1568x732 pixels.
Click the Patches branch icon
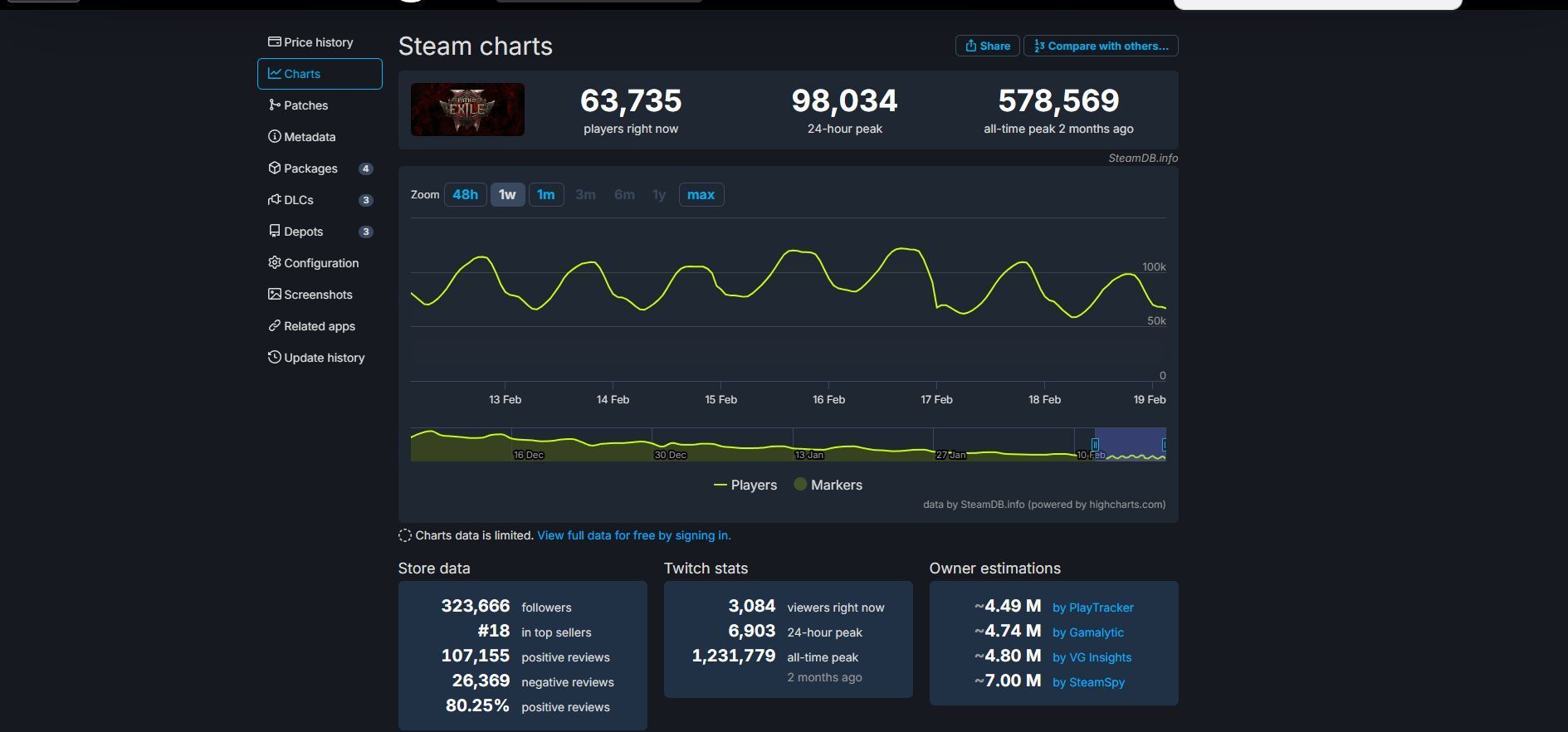coord(274,105)
